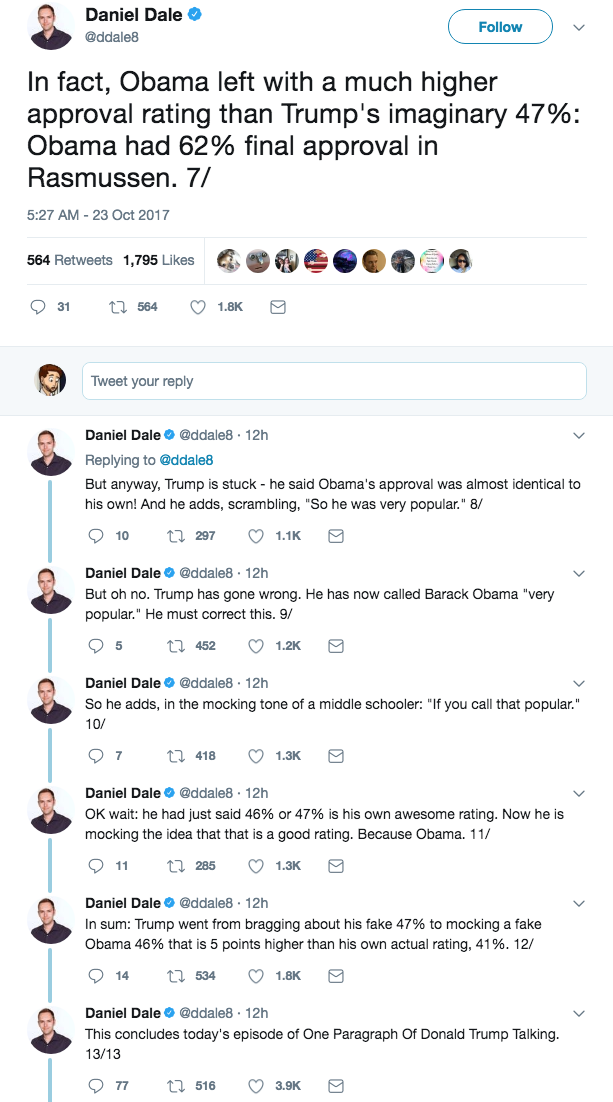Reply to the 13/13 tweet with 77 replies
This screenshot has height=1102, width=613.
(x=96, y=1085)
